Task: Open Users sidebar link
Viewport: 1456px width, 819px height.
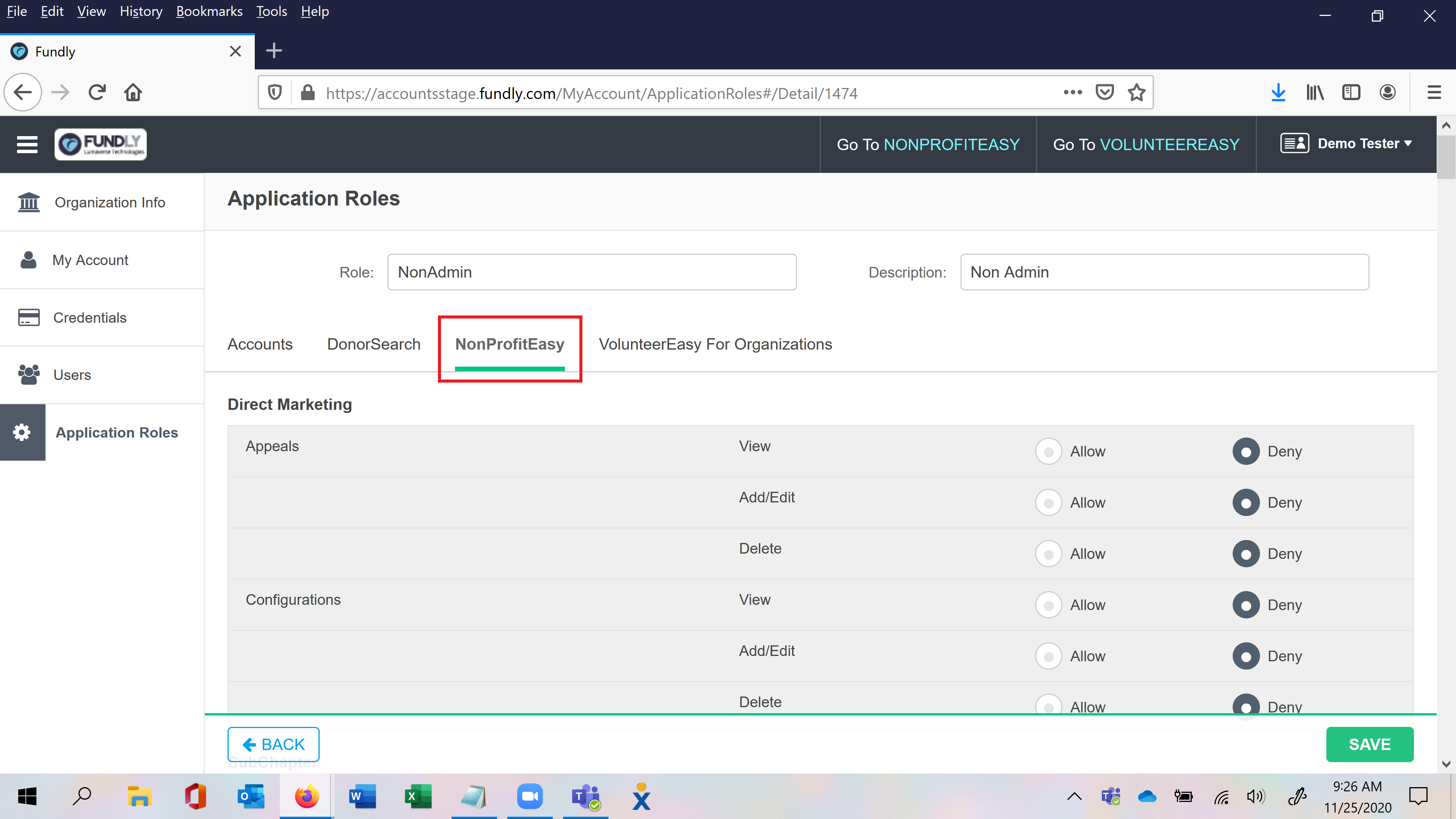Action: coord(72,375)
